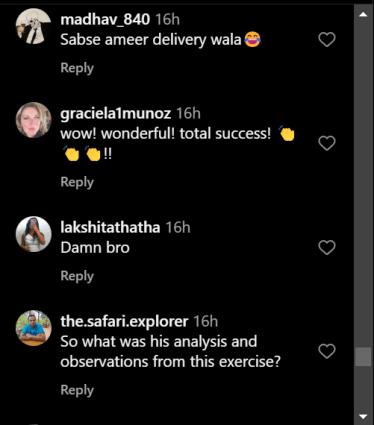Like graciela1munoz's comment with heart icon
The image size is (374, 425).
coord(327,143)
